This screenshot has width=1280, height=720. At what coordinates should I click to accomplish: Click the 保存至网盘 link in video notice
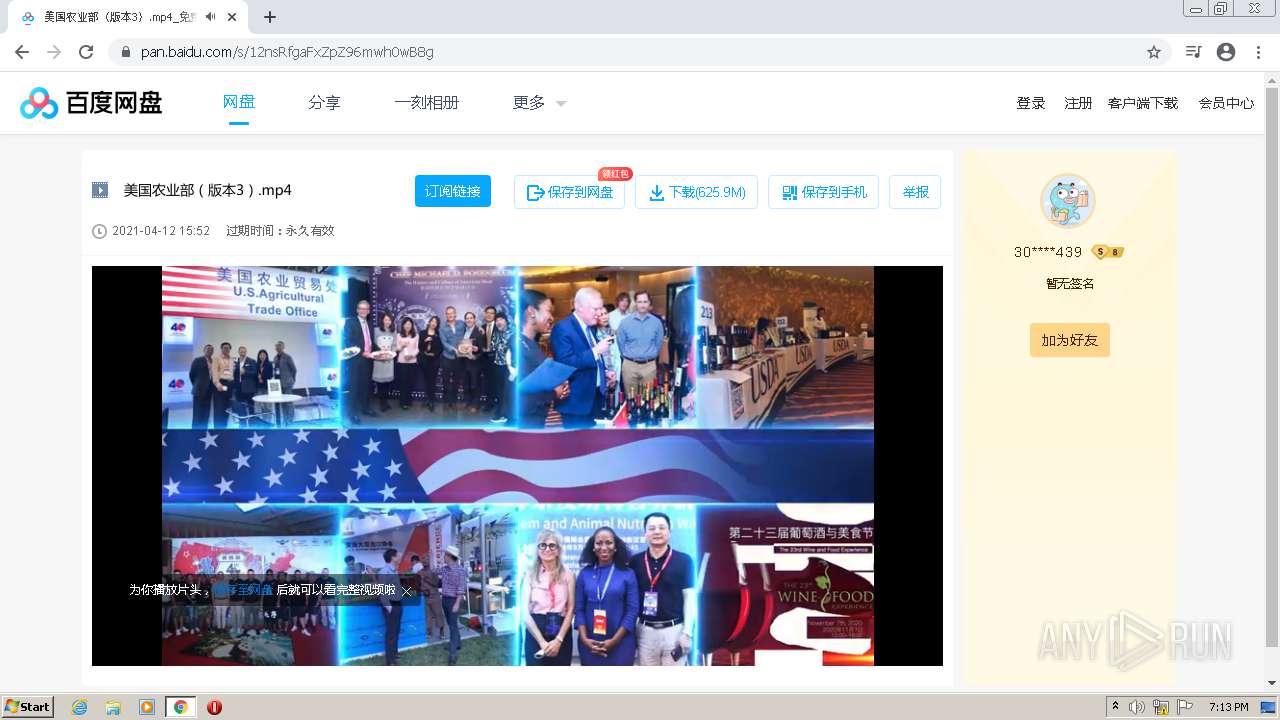click(243, 590)
